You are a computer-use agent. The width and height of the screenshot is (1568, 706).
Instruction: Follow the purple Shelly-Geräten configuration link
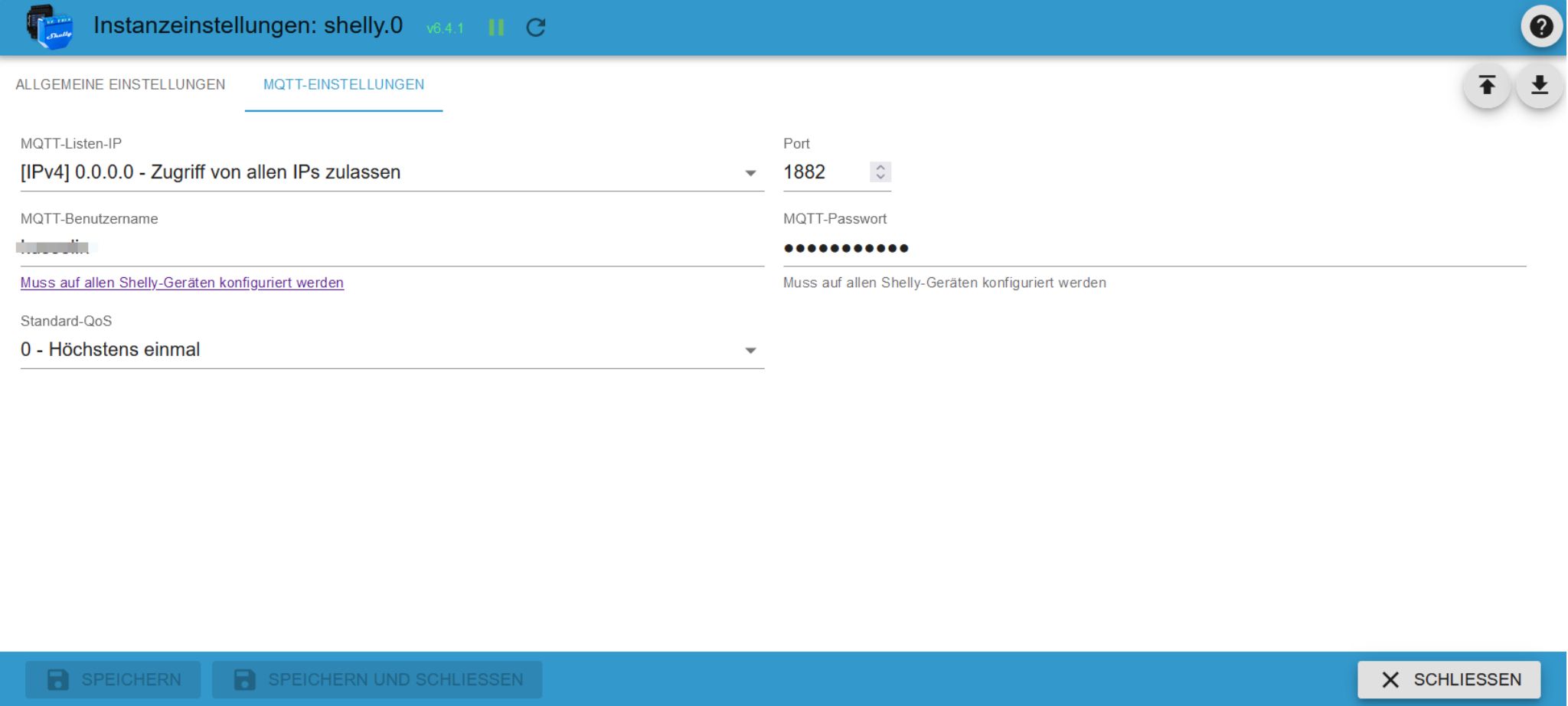point(182,283)
